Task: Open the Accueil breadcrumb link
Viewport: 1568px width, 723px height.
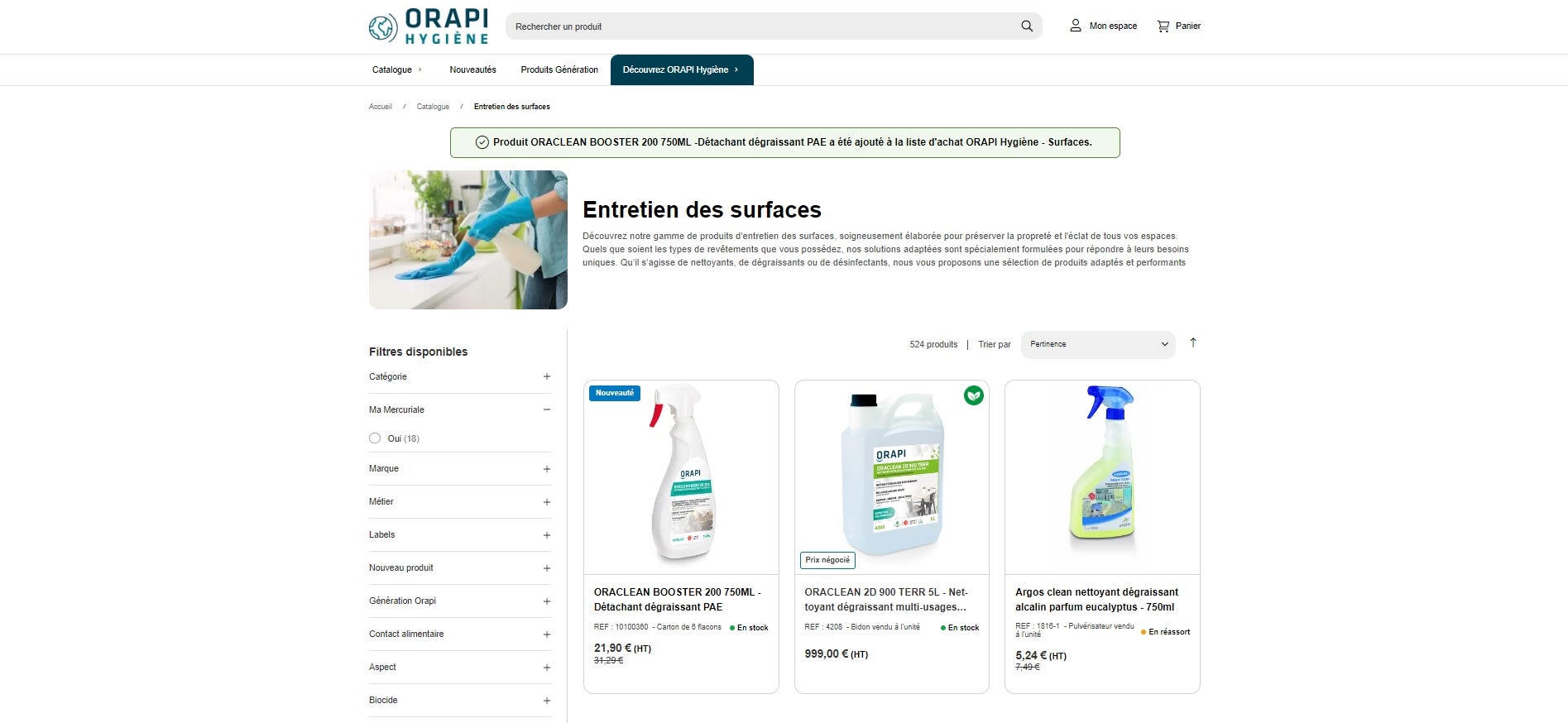Action: 381,107
